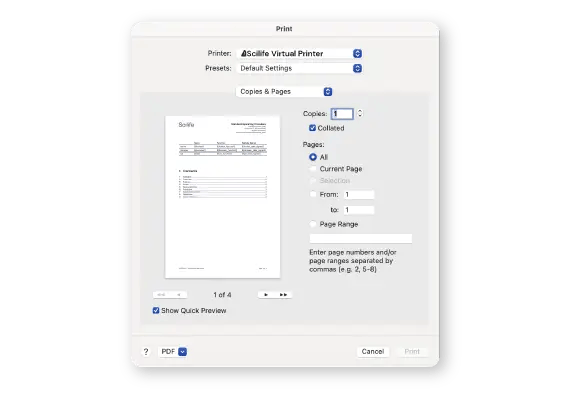Click the '1 of 4' page indicator

point(222,295)
